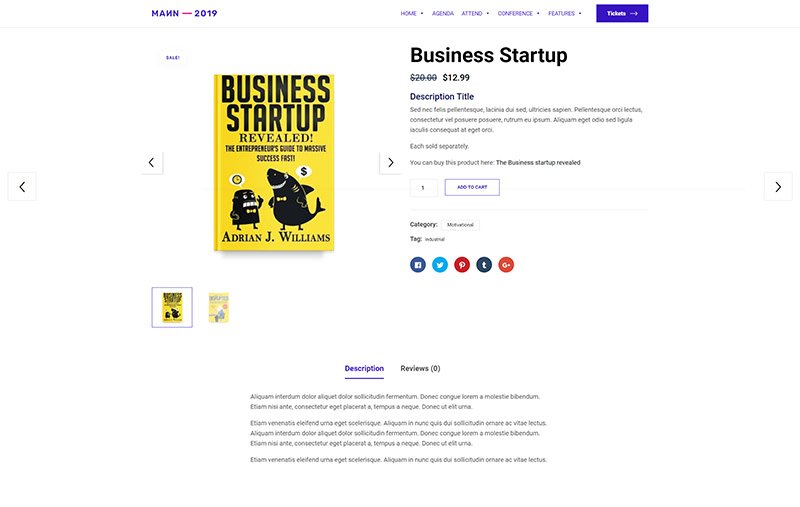Image resolution: width=800 pixels, height=507 pixels.
Task: Share with Google Plus icon
Action: [506, 265]
